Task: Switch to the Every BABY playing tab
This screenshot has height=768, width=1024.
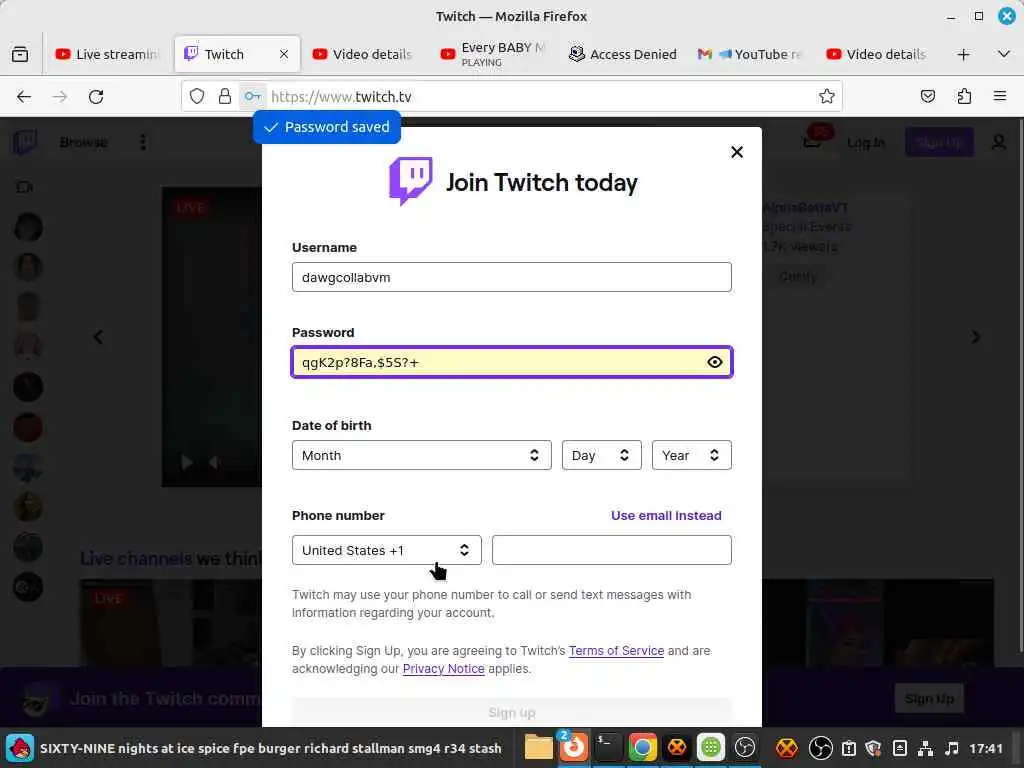Action: [493, 54]
